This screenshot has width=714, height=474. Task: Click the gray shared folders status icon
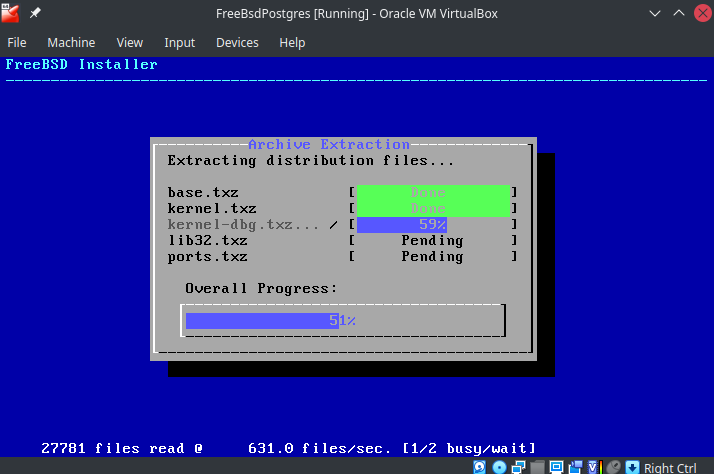coord(537,467)
